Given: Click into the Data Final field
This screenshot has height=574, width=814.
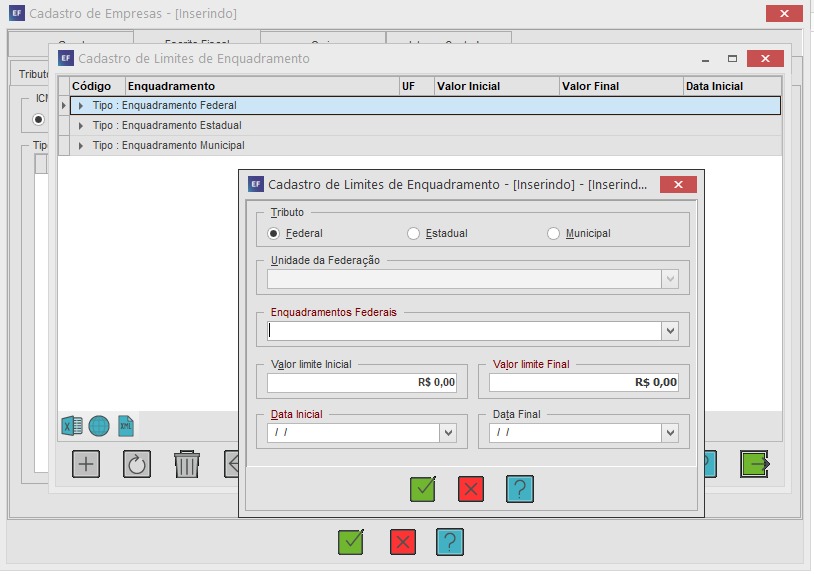Looking at the screenshot, I should click(x=575, y=433).
